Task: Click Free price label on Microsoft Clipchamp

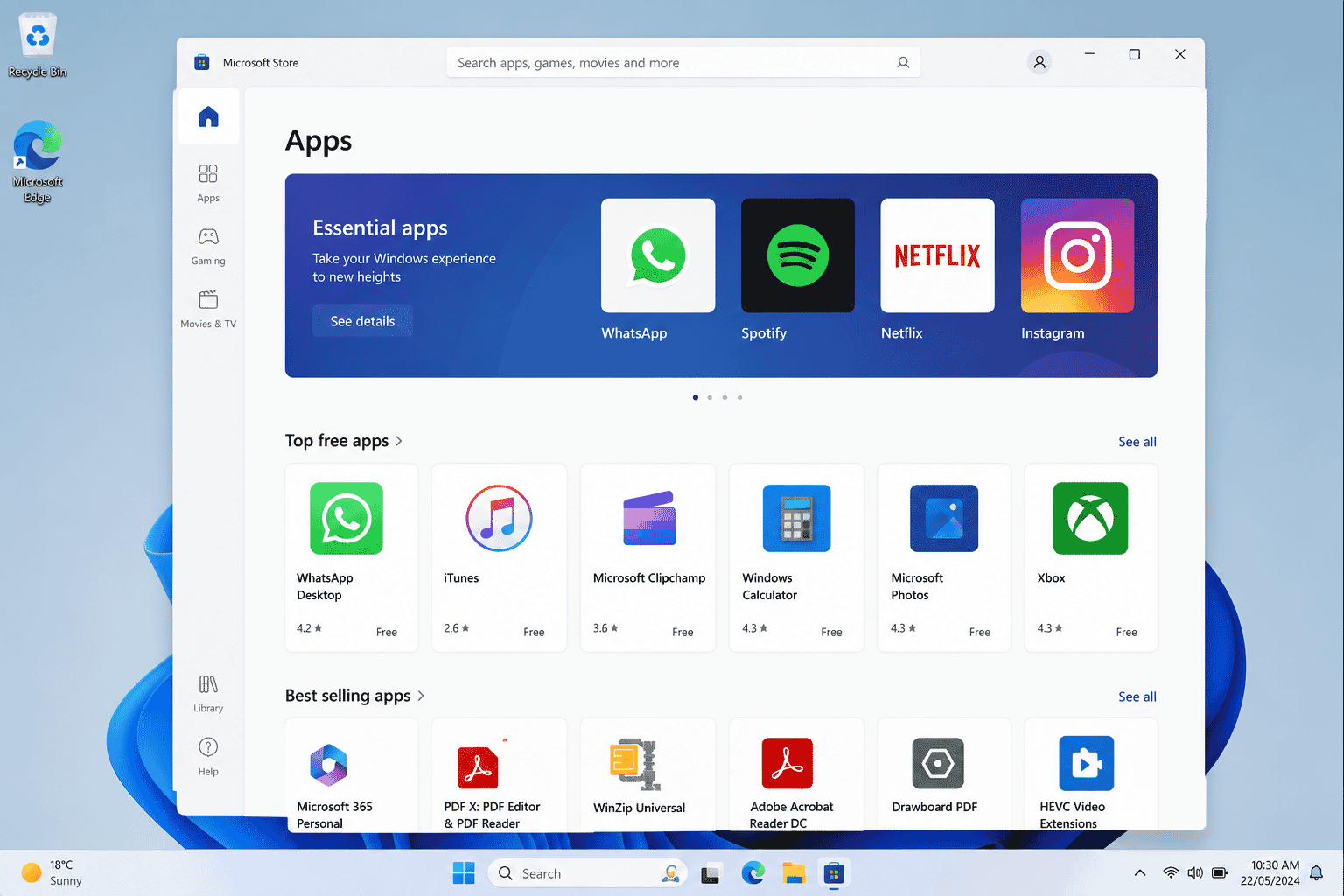Action: pos(682,632)
